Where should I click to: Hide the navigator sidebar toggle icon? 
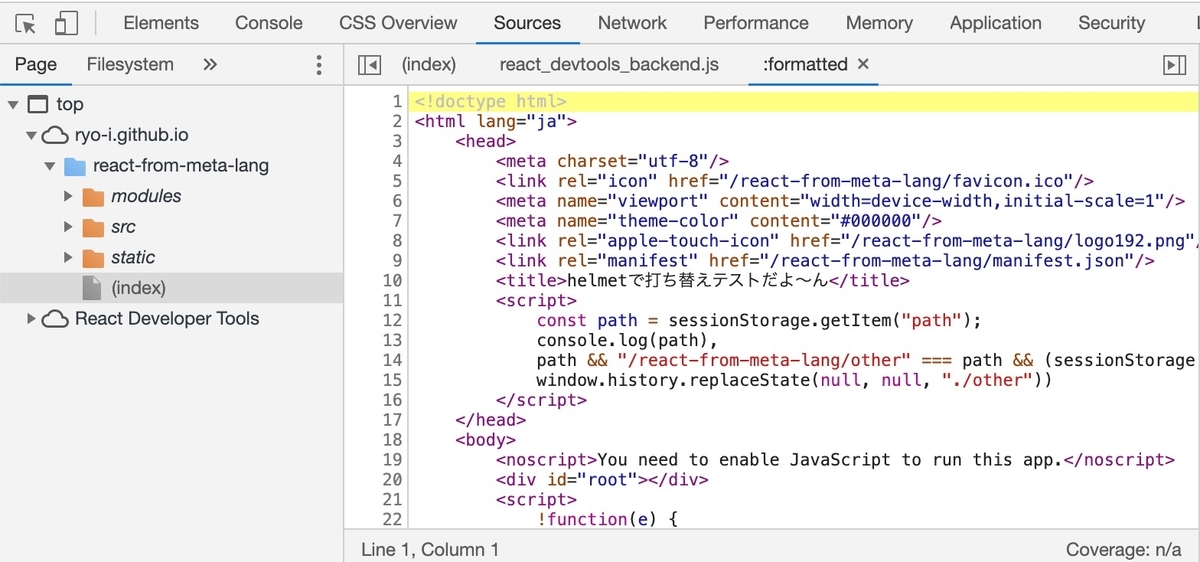(x=369, y=65)
